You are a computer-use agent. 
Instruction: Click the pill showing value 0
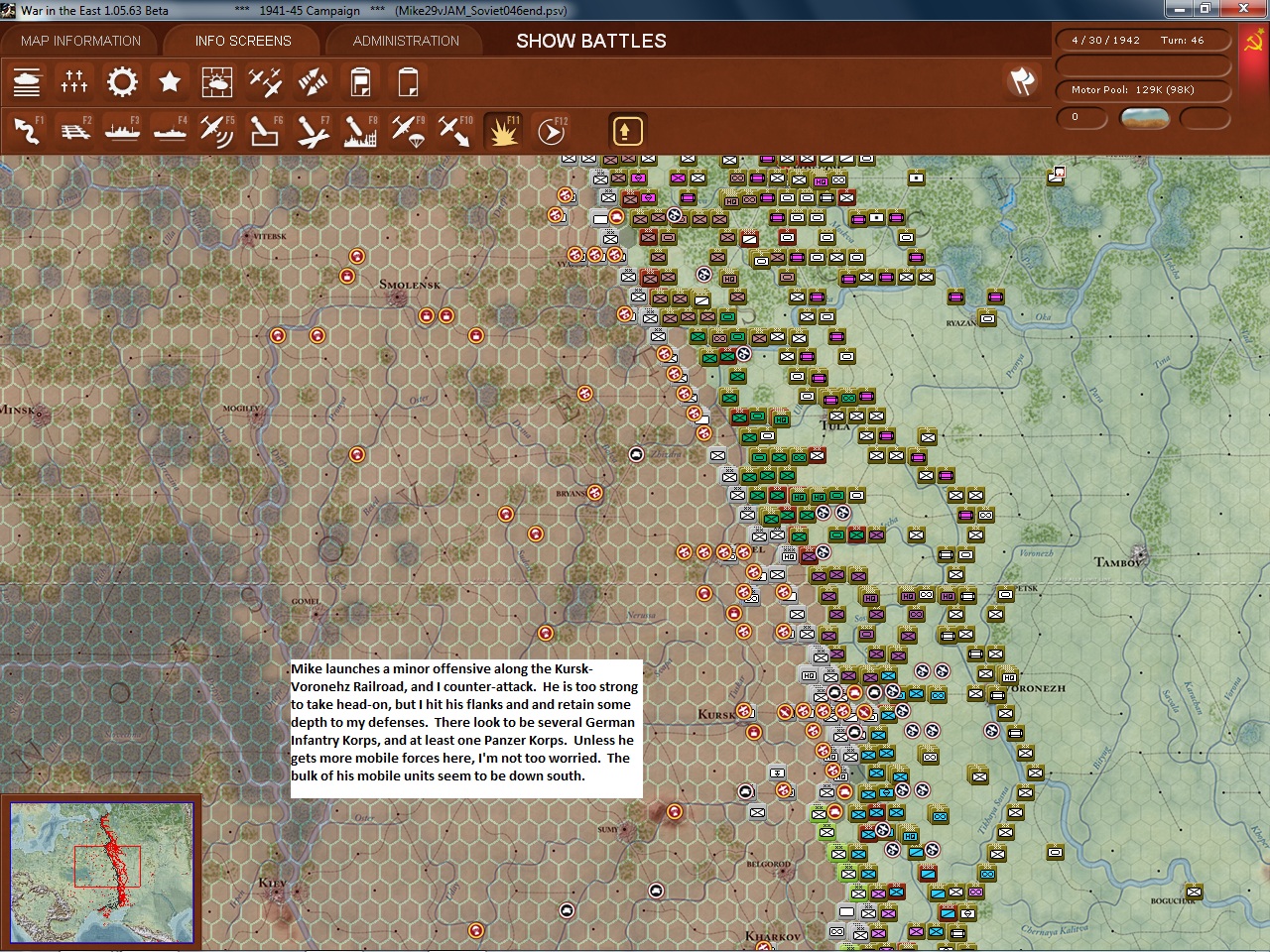[x=1080, y=118]
